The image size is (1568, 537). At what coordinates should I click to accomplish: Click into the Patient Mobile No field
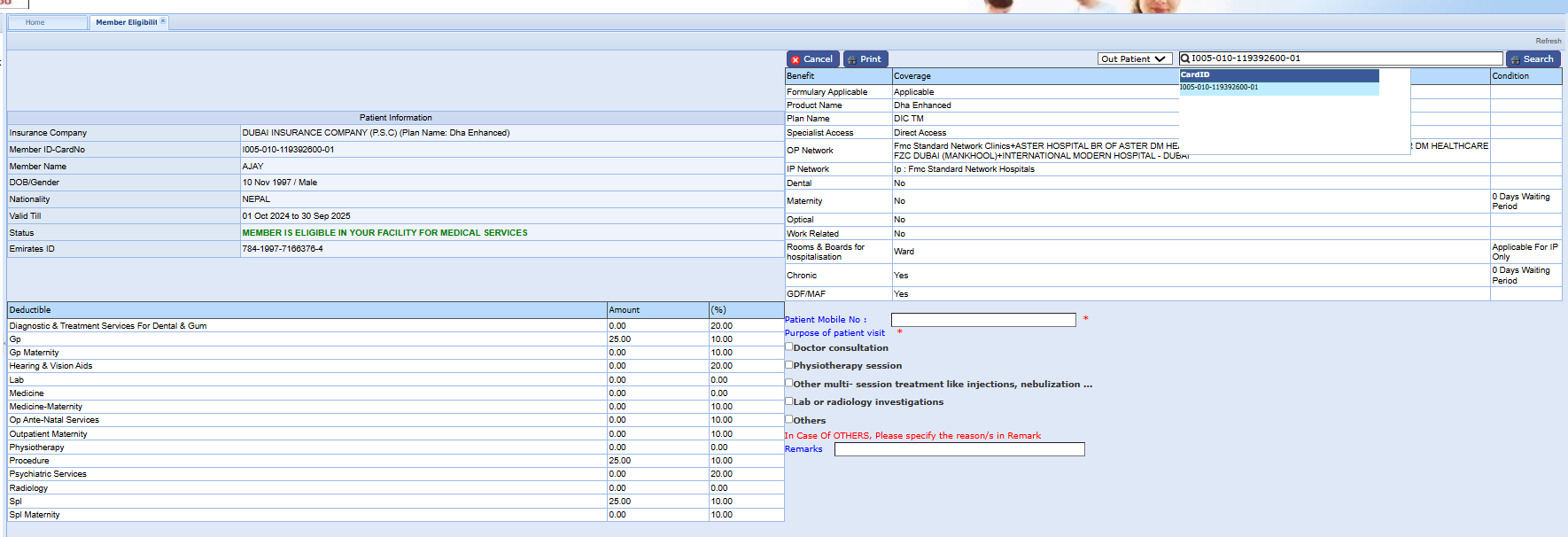(982, 320)
